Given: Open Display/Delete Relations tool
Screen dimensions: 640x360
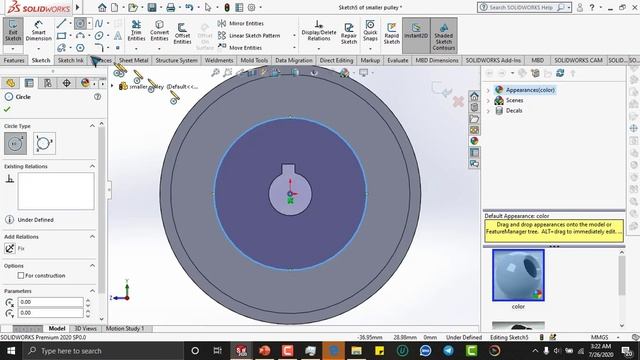Looking at the screenshot, I should pos(319,31).
